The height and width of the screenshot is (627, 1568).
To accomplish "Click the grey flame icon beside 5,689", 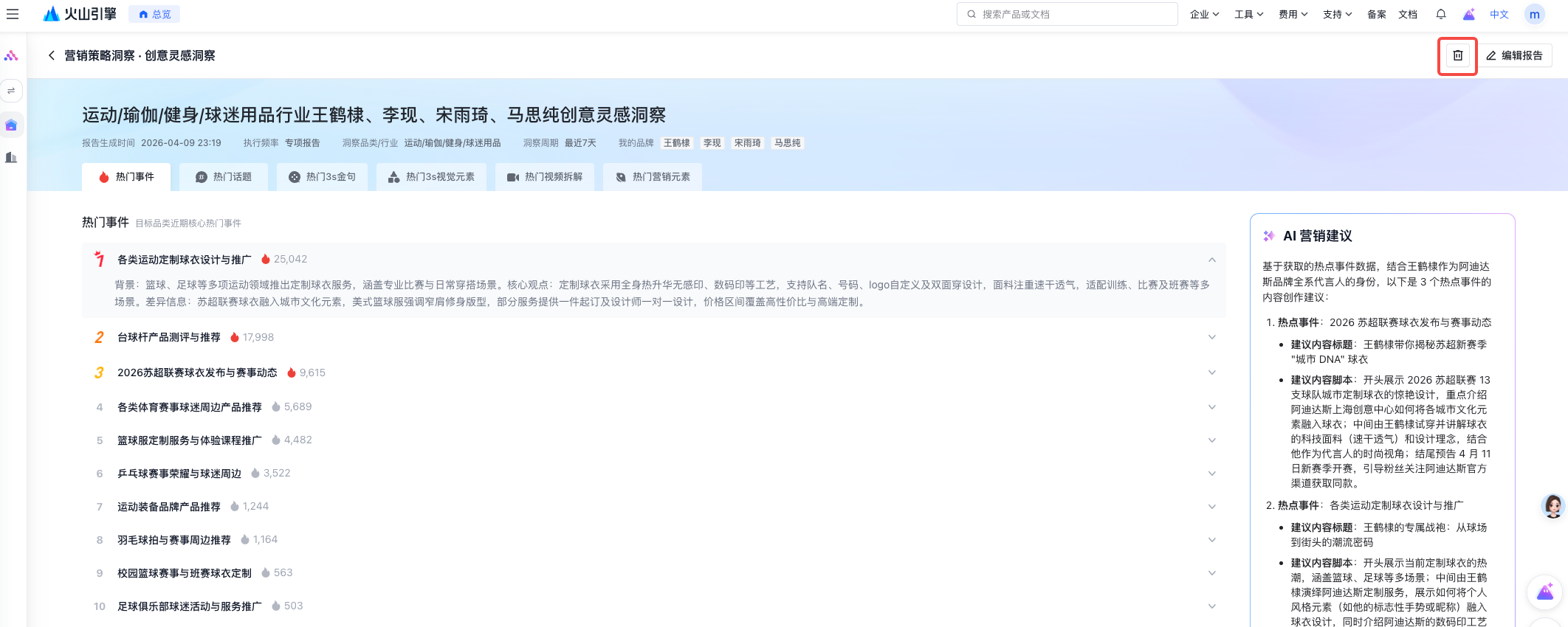I will coord(276,406).
